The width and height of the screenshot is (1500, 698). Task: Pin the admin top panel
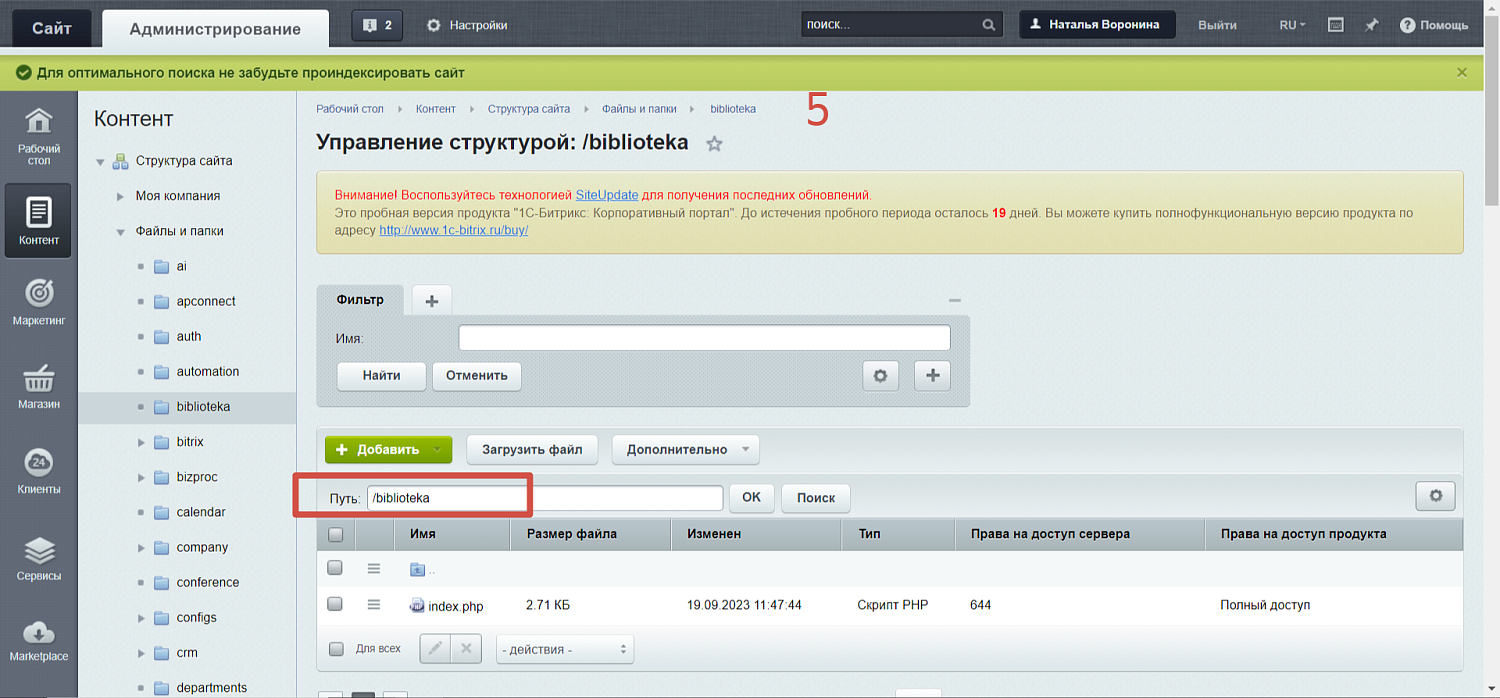[1371, 24]
